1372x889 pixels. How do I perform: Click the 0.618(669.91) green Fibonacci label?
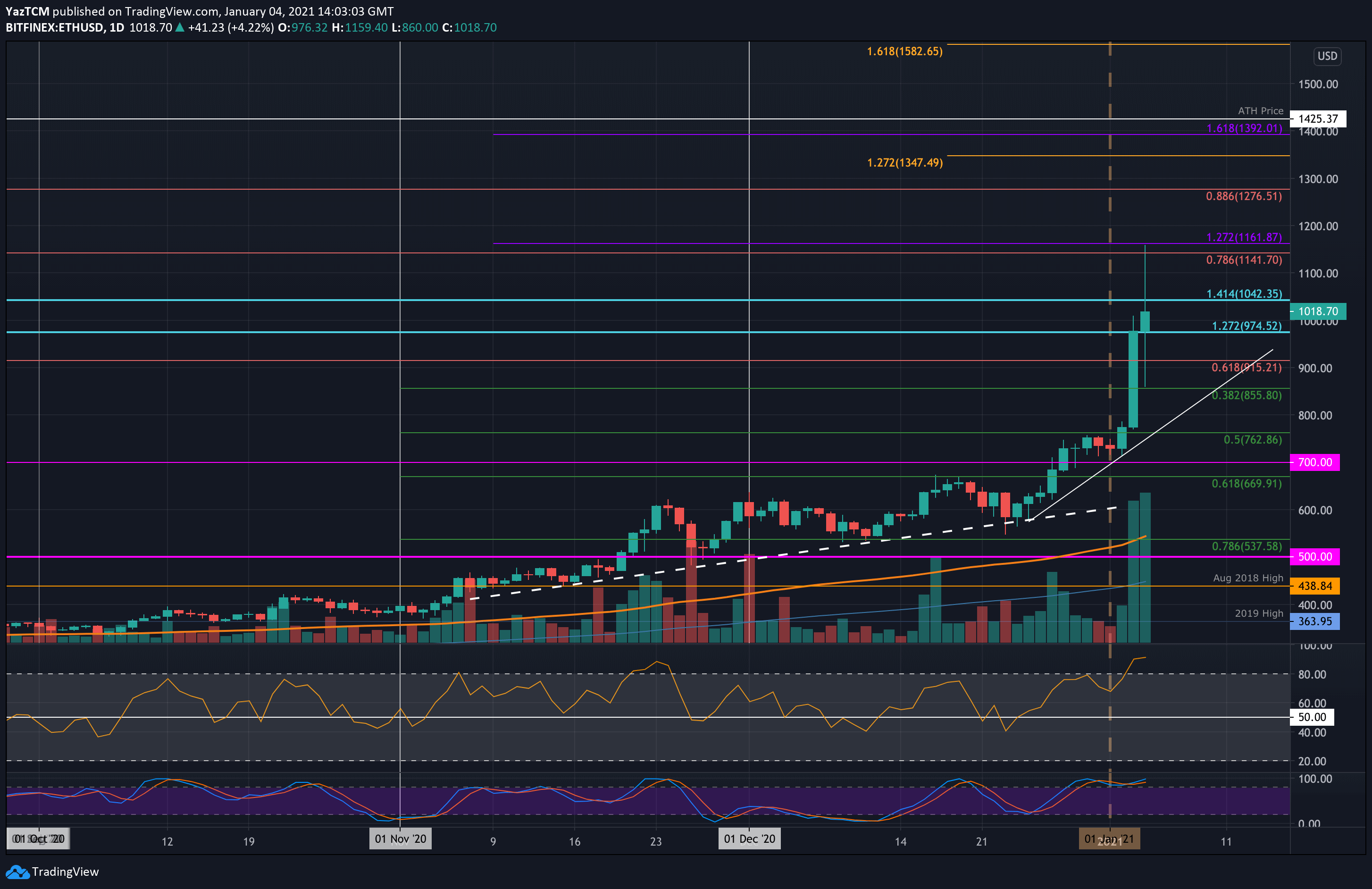click(x=1247, y=483)
